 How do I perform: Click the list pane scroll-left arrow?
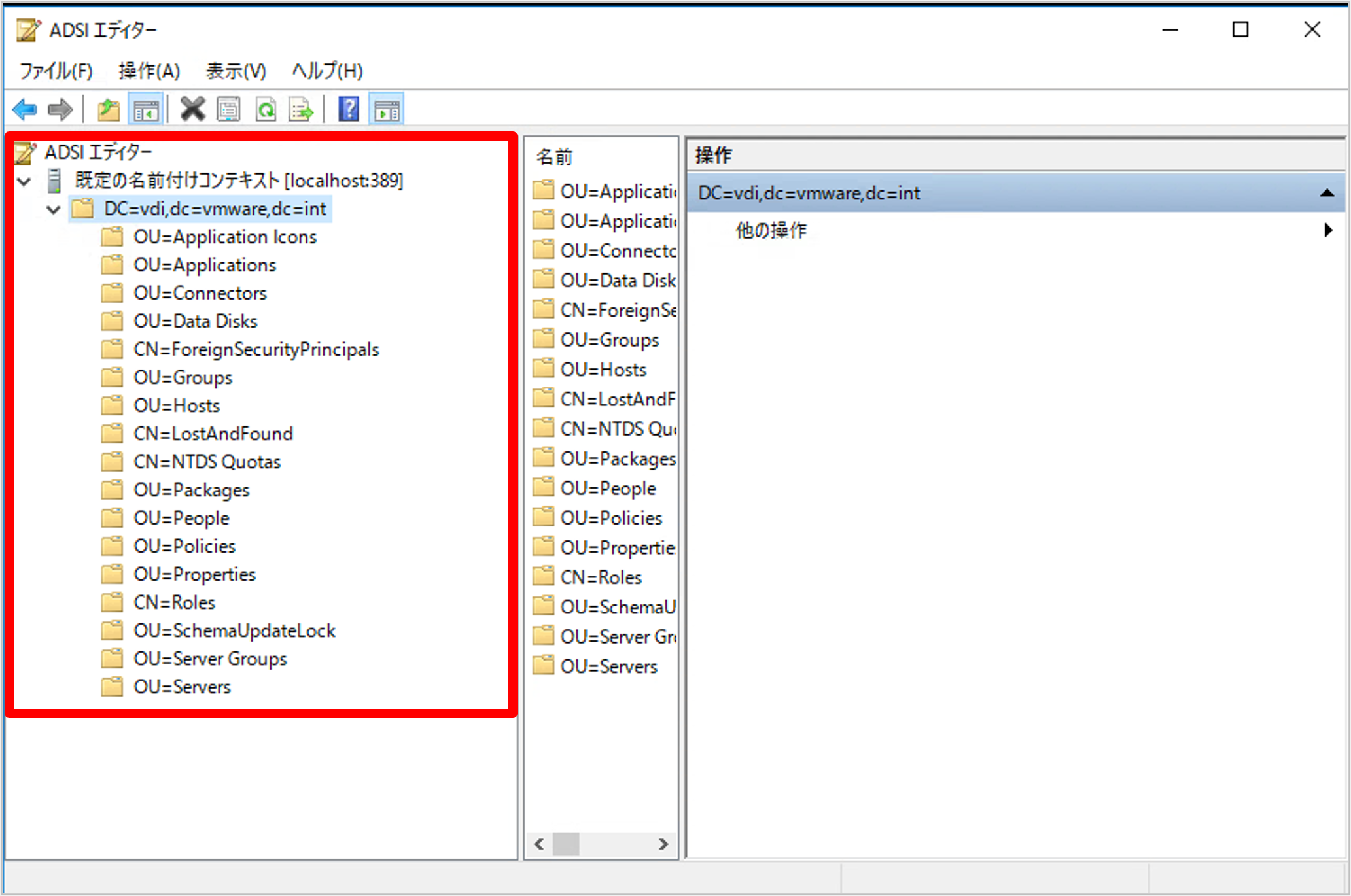(539, 844)
